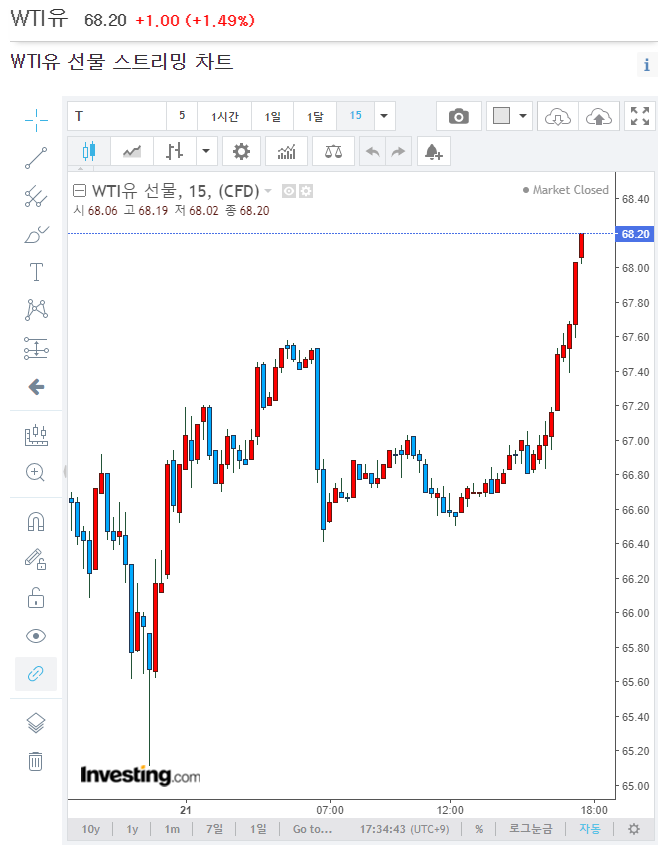Toggle drawing sync link icon
This screenshot has width=658, height=849.
click(x=36, y=674)
